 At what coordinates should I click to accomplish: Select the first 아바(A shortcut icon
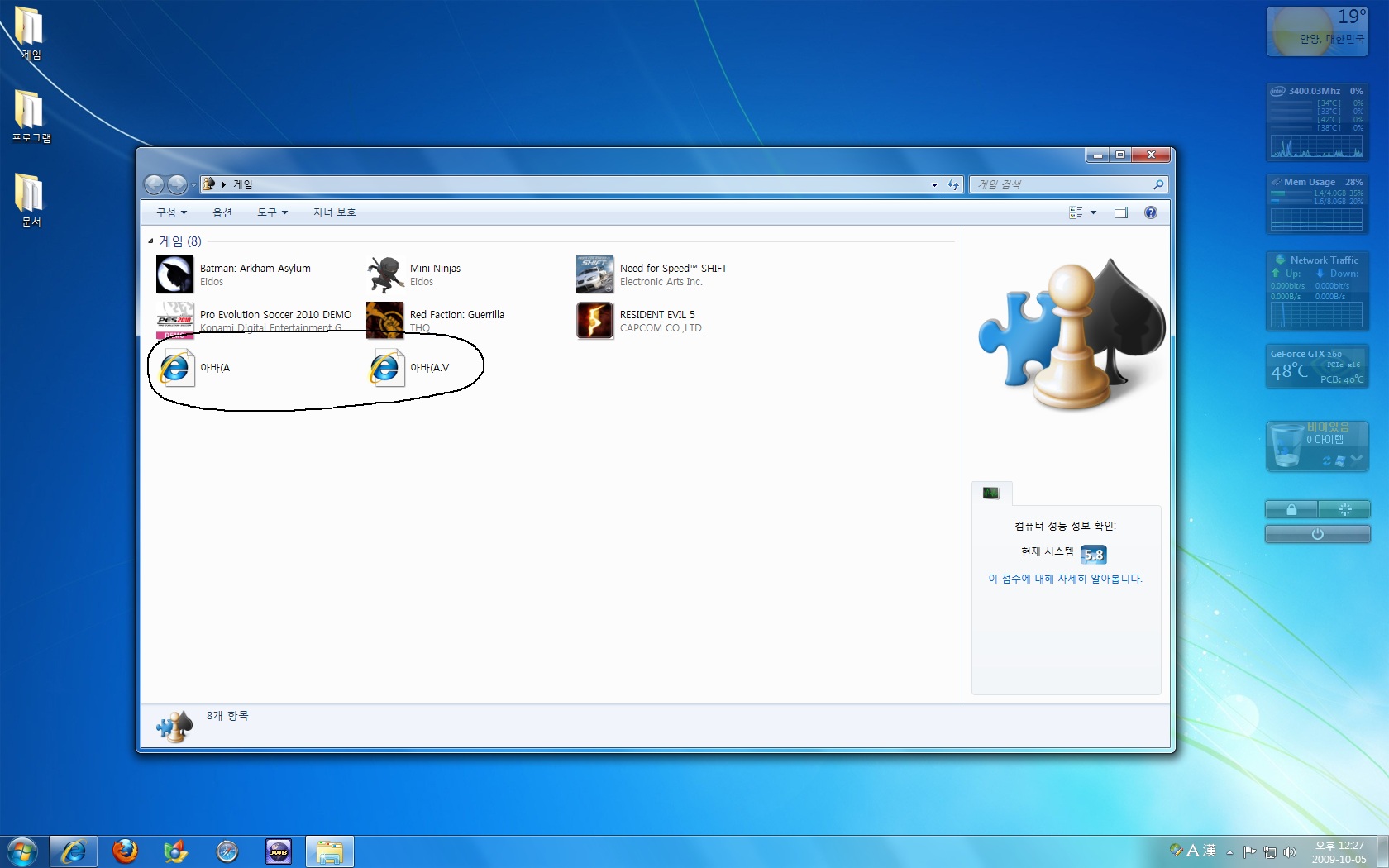tap(175, 368)
